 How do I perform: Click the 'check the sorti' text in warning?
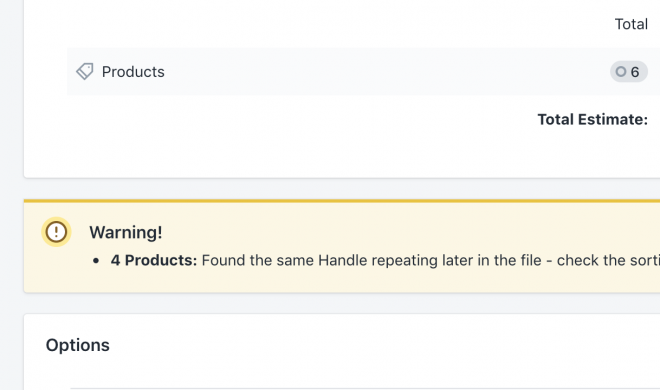[x=608, y=260]
